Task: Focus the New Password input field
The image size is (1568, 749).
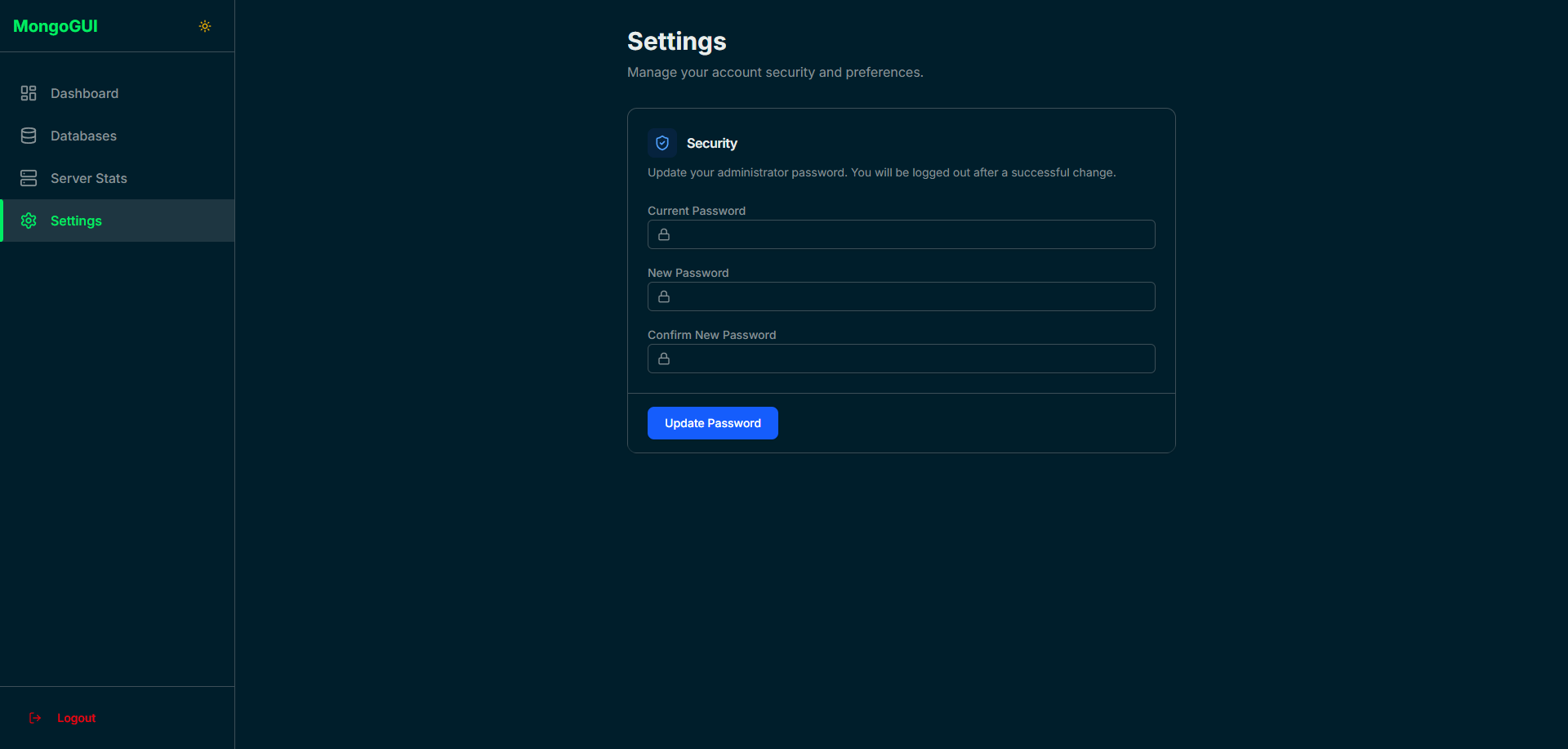Action: (911, 296)
